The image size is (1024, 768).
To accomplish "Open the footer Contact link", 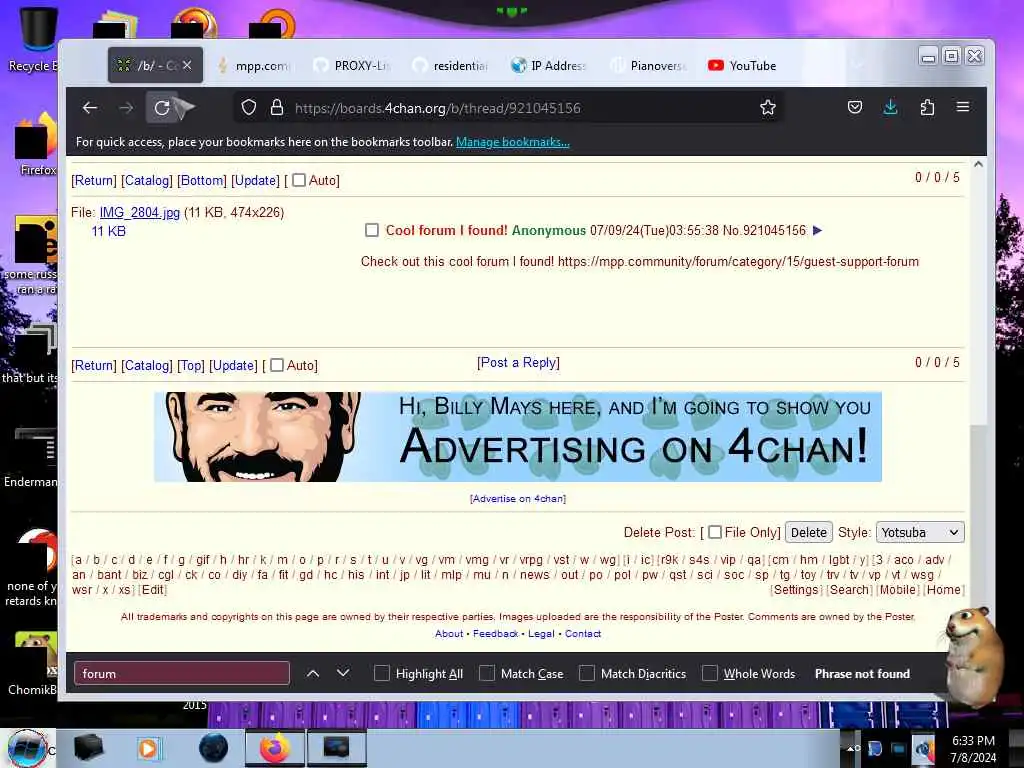I will tap(583, 633).
